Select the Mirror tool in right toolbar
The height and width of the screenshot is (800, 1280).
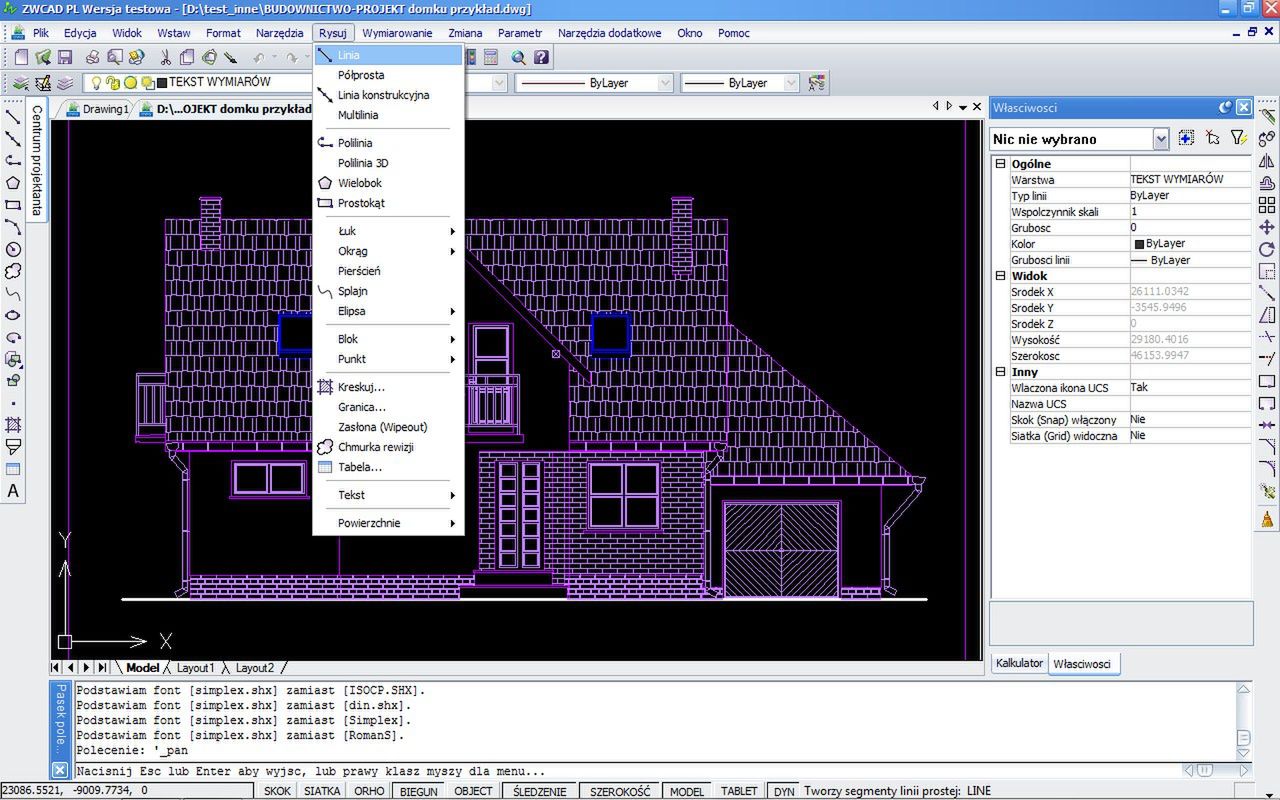pyautogui.click(x=1267, y=161)
